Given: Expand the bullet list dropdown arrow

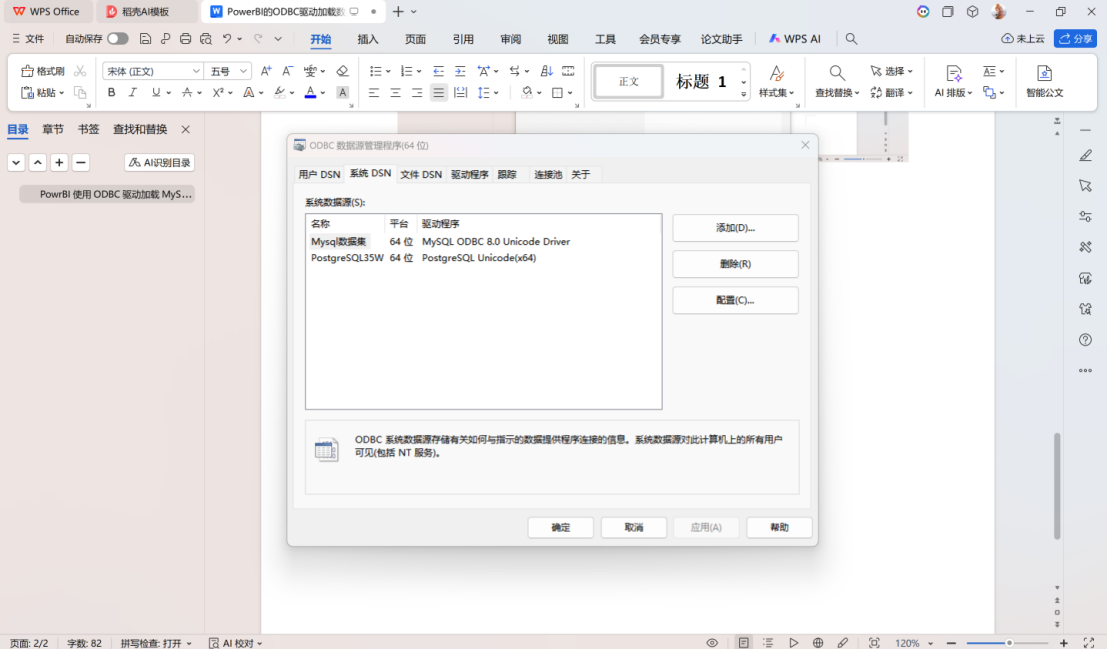Looking at the screenshot, I should click(388, 71).
